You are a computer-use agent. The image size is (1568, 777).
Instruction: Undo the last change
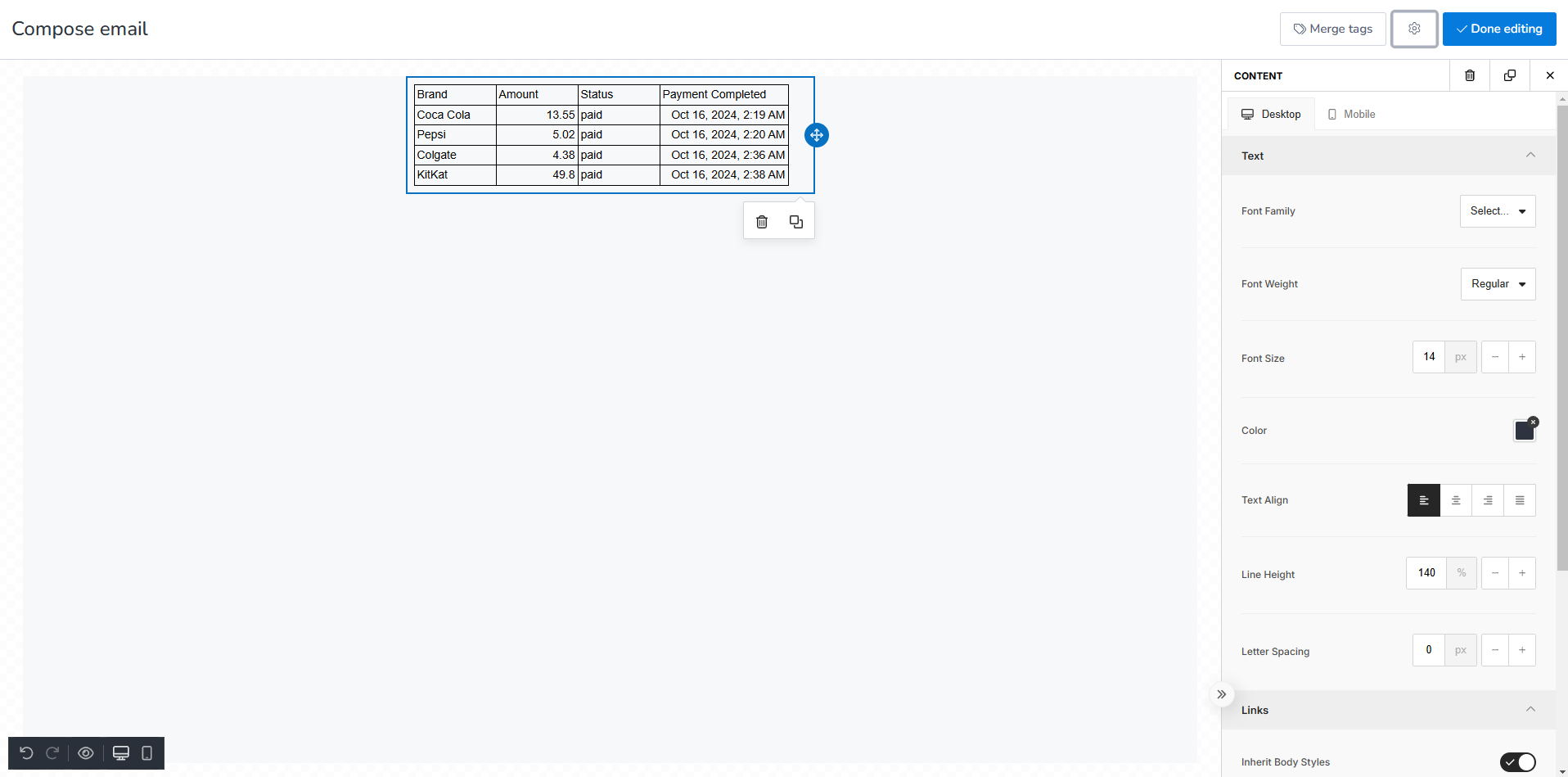tap(25, 752)
